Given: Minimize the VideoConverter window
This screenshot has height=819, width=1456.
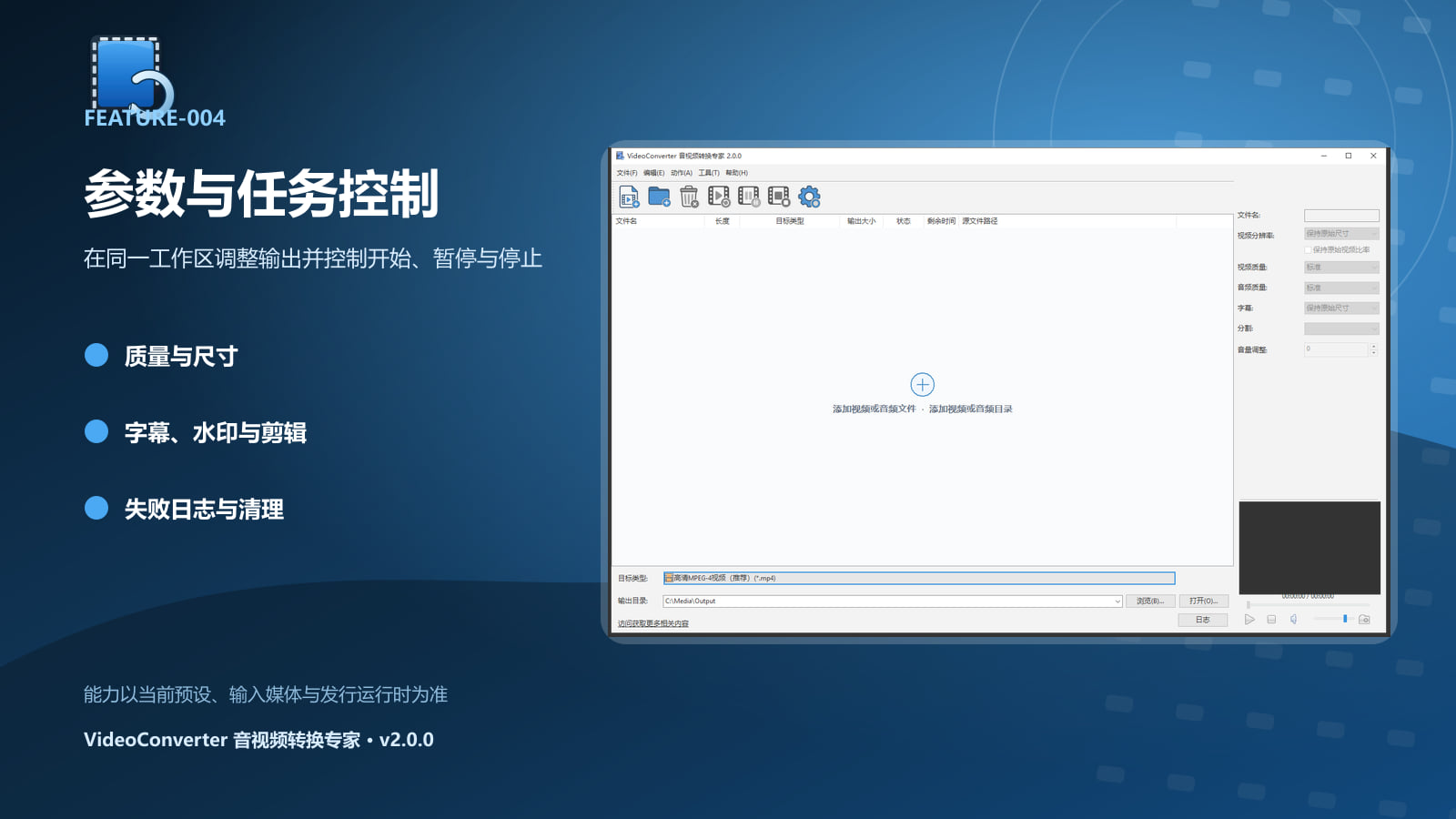Looking at the screenshot, I should click(x=1324, y=156).
